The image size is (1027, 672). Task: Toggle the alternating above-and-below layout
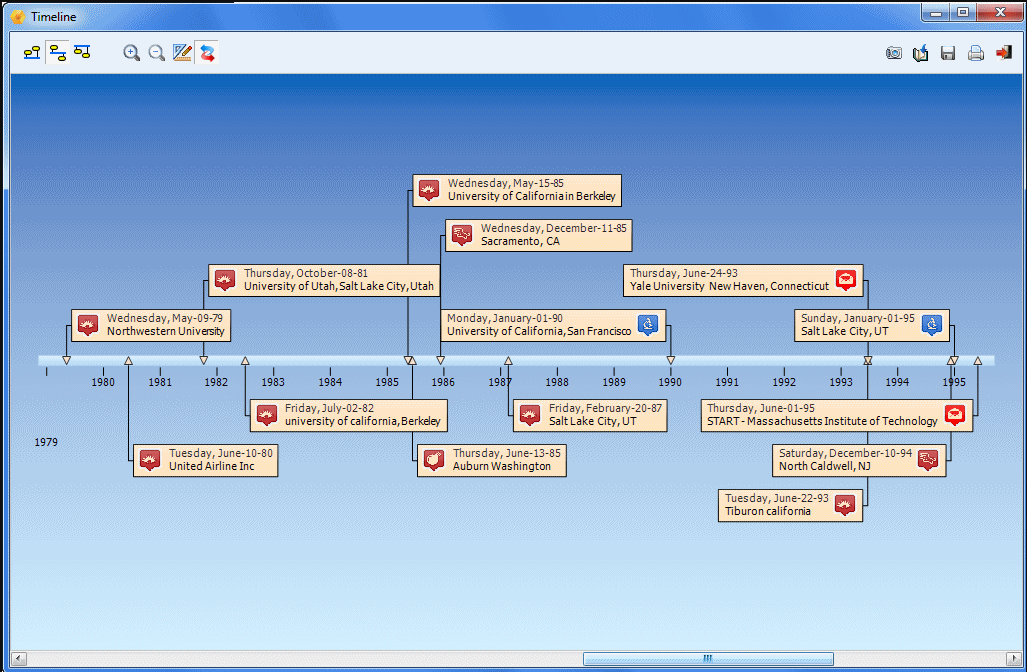coord(57,53)
